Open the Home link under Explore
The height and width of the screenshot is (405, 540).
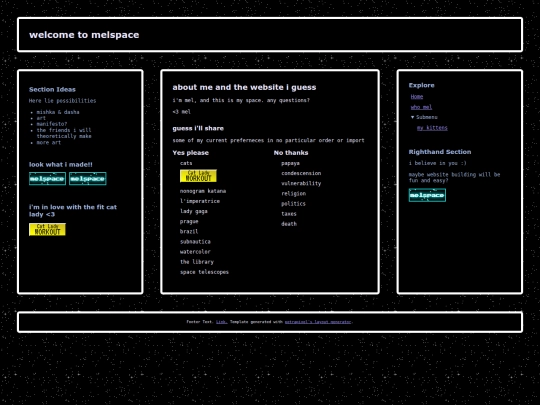[417, 97]
